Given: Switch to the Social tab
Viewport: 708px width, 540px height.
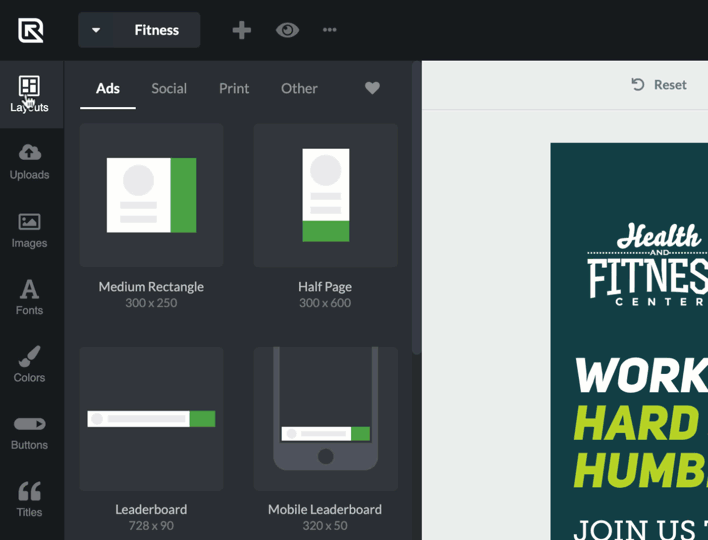Looking at the screenshot, I should click(x=169, y=88).
